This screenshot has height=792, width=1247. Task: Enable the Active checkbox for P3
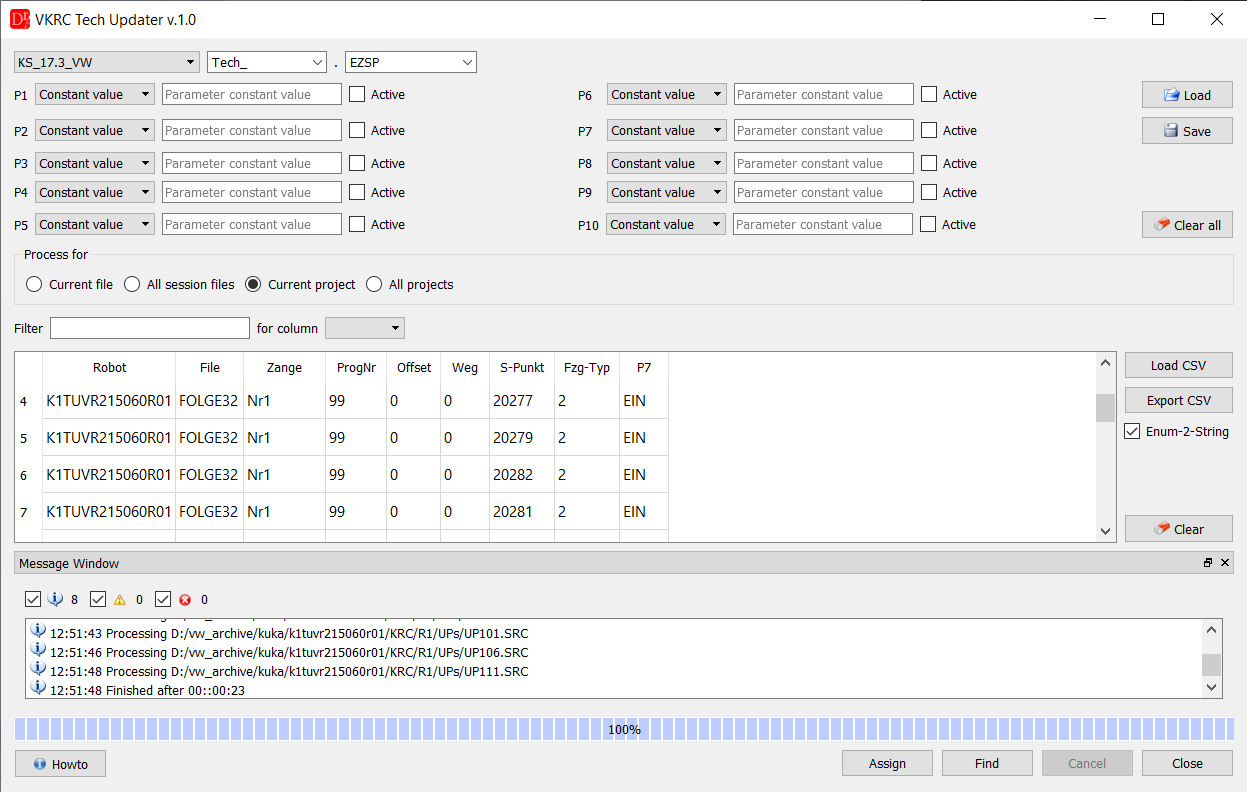pos(357,164)
